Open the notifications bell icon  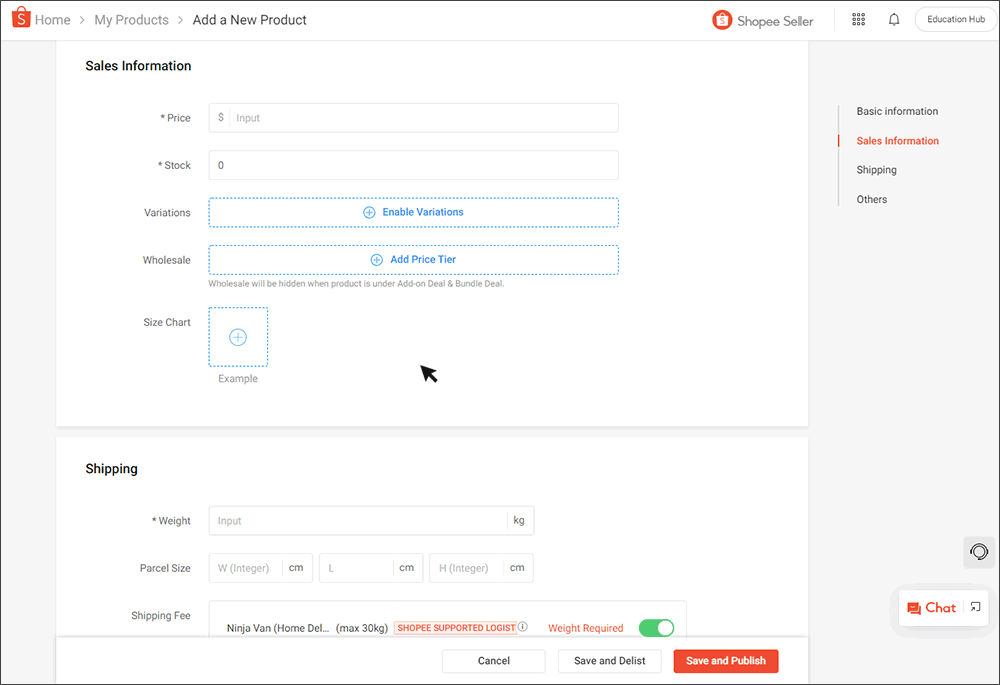tap(893, 19)
